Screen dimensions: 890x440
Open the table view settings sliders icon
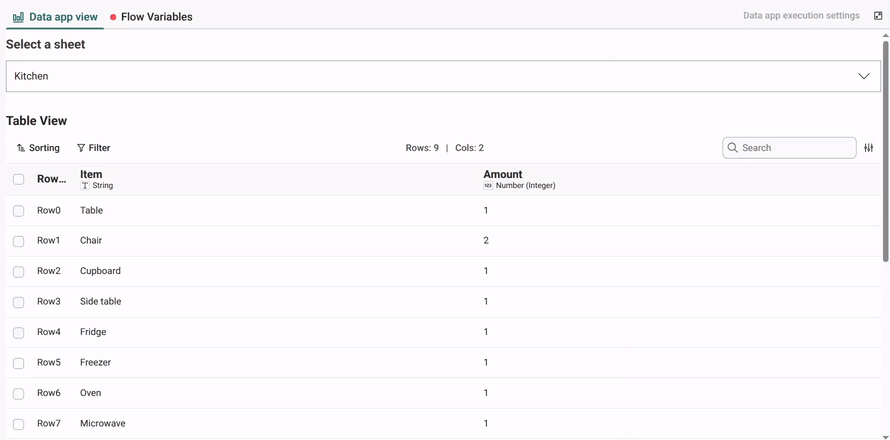pyautogui.click(x=868, y=148)
